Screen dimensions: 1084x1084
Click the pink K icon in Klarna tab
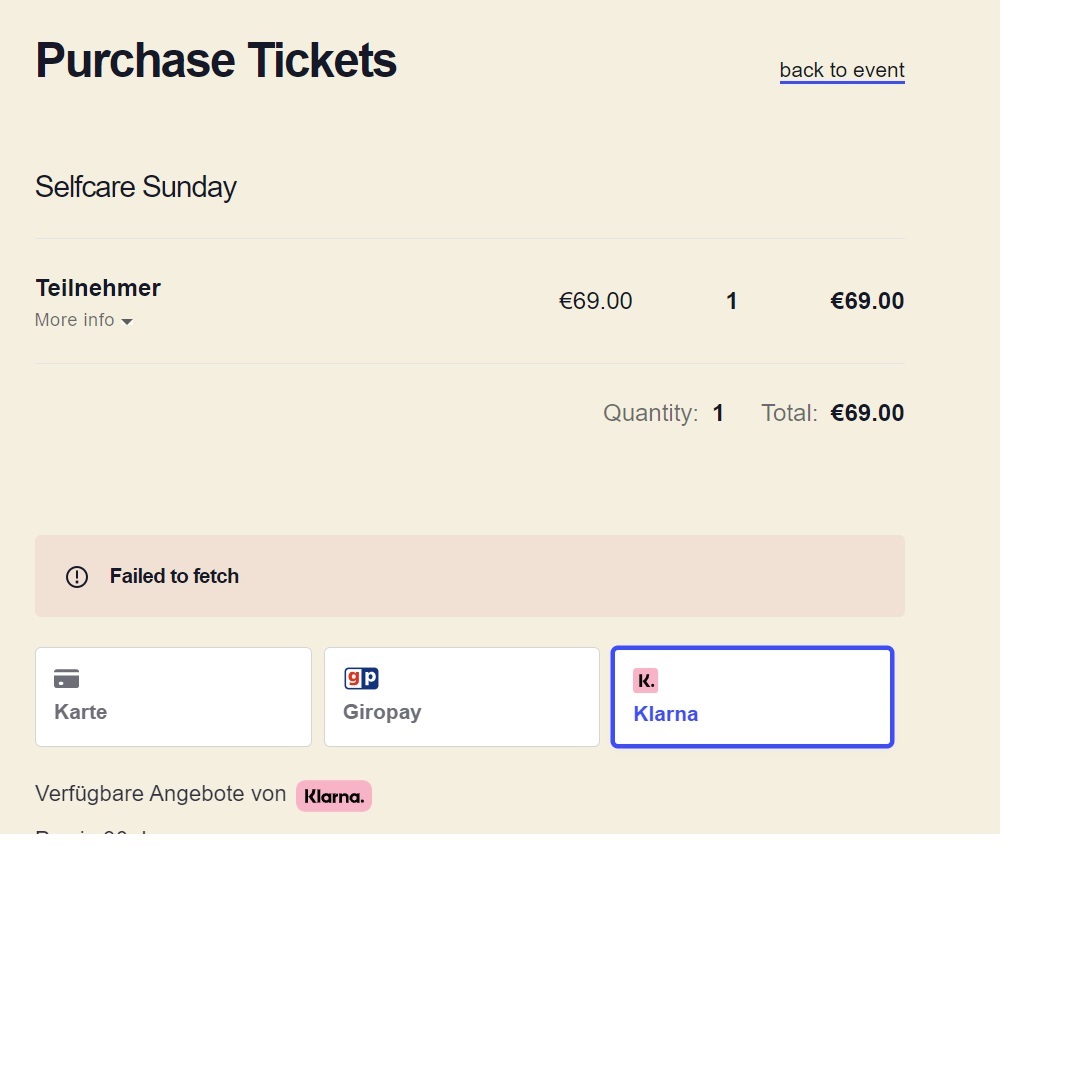click(646, 681)
